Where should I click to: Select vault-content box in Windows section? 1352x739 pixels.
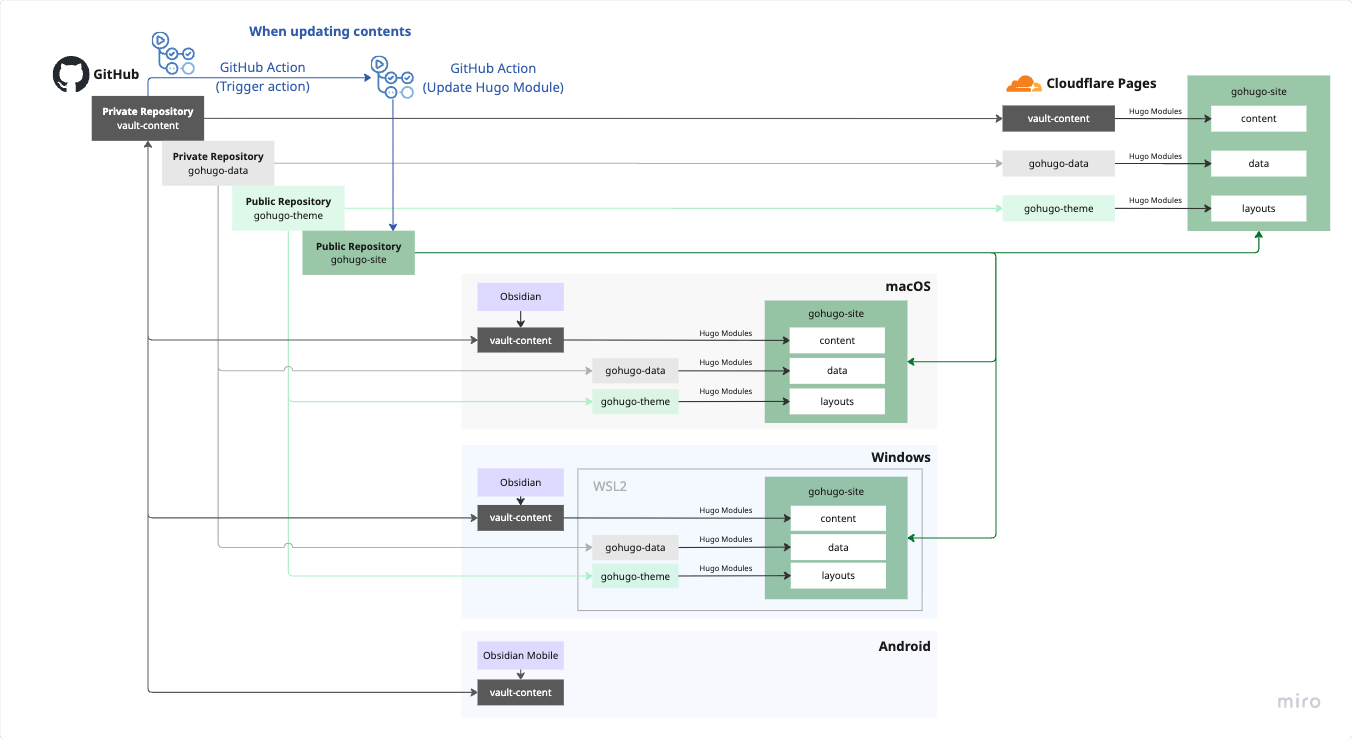pos(520,517)
